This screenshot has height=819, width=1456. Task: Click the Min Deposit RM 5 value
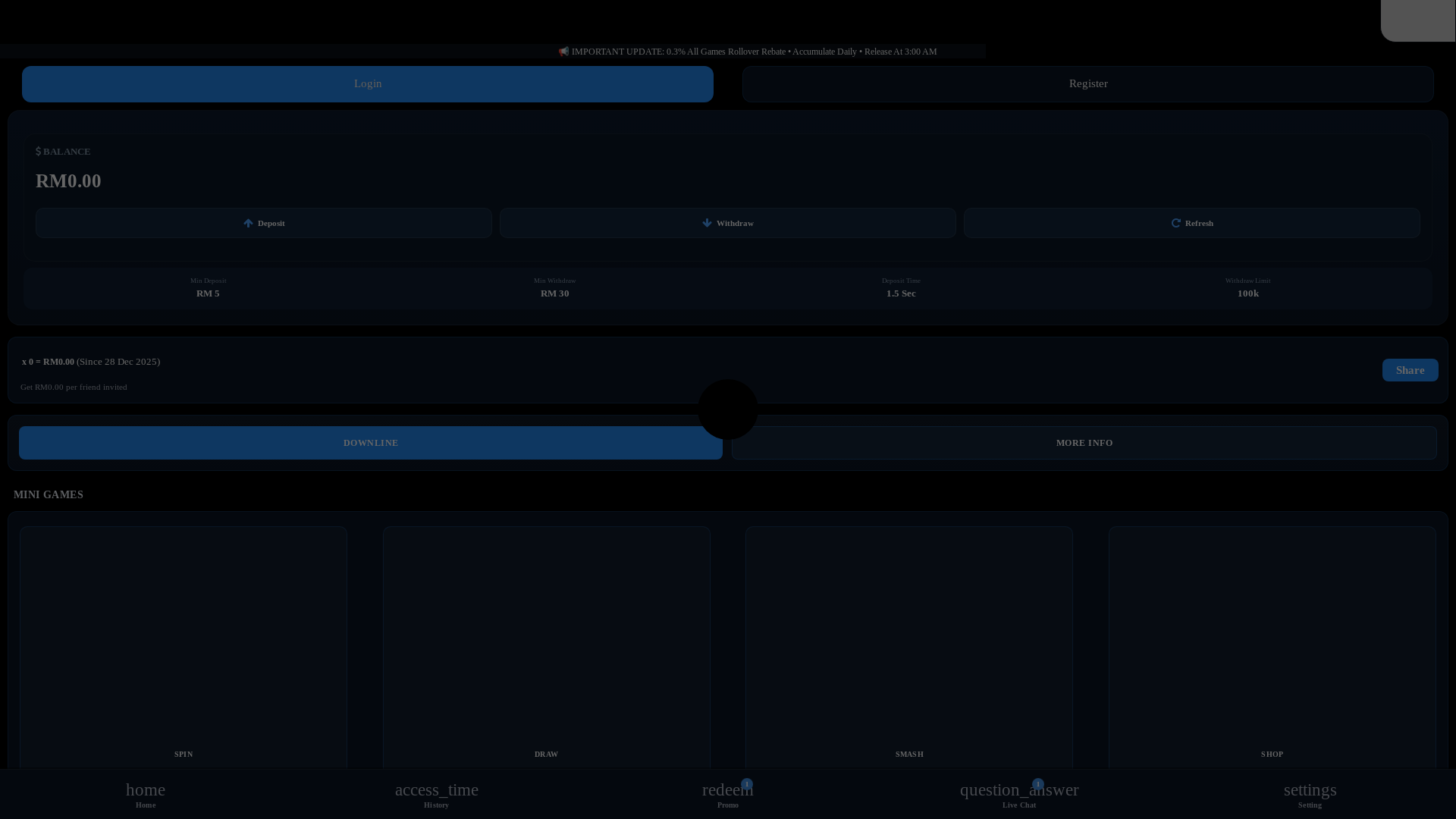pos(208,293)
